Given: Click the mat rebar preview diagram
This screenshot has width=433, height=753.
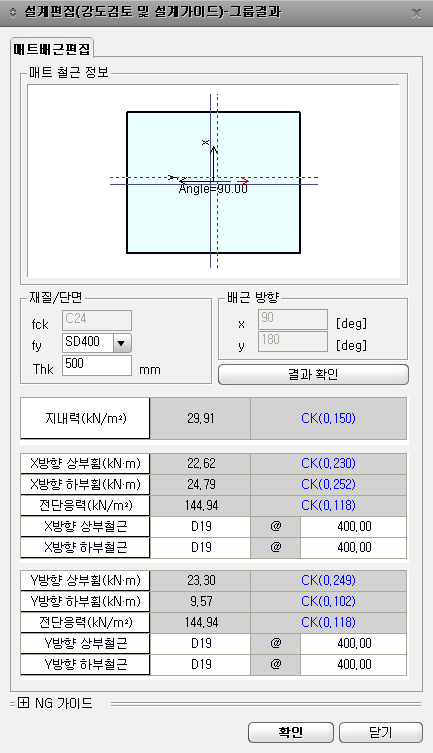Looking at the screenshot, I should [x=214, y=181].
